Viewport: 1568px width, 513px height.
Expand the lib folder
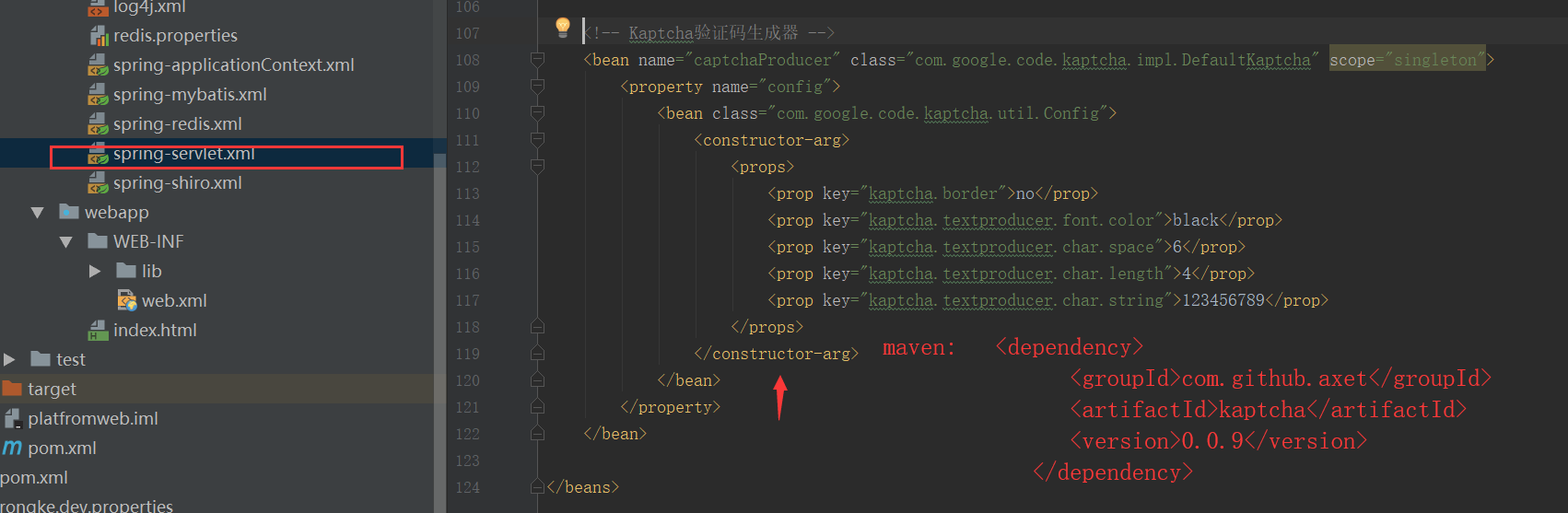(x=95, y=272)
